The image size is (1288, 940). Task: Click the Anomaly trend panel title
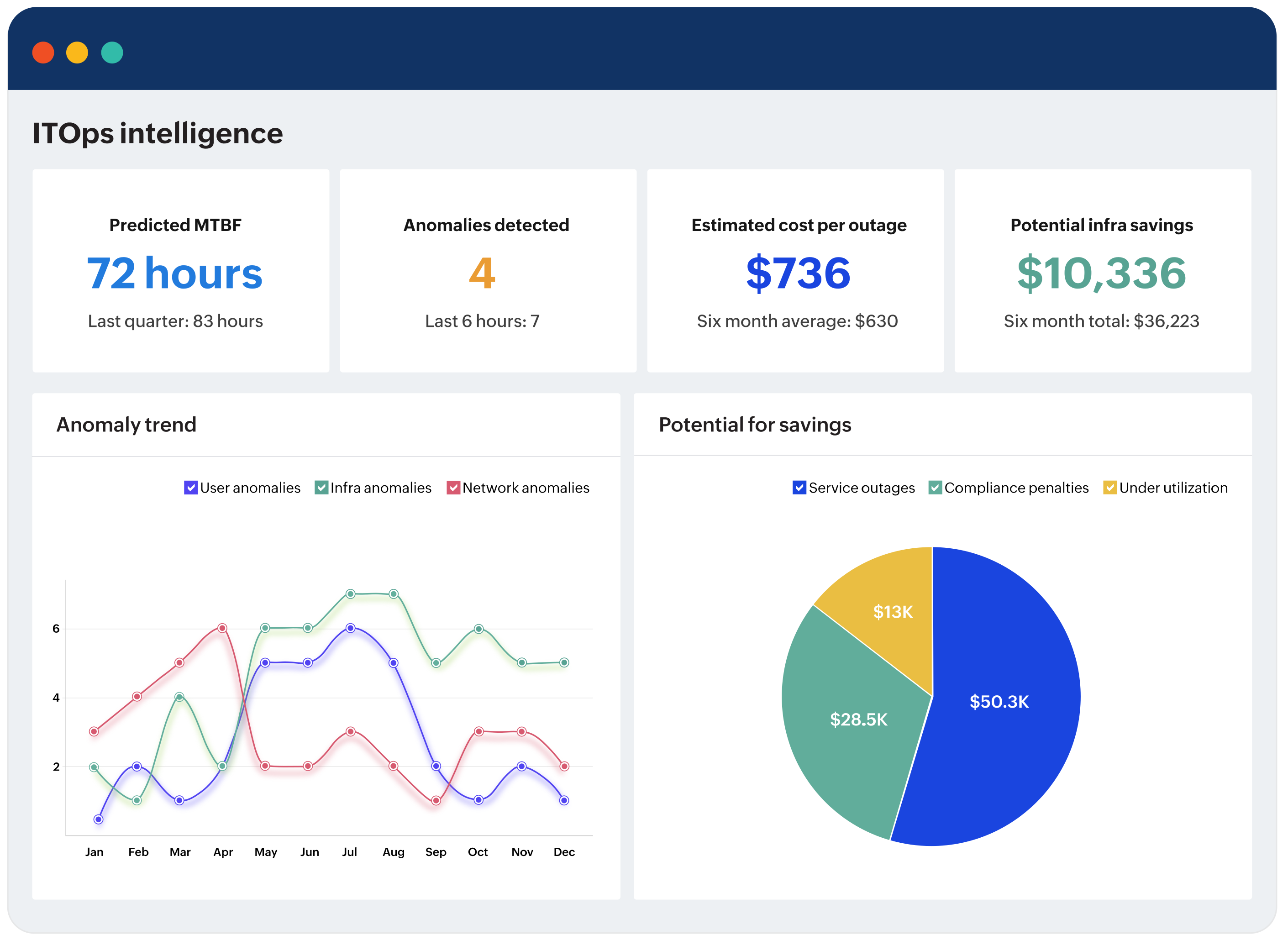[126, 425]
